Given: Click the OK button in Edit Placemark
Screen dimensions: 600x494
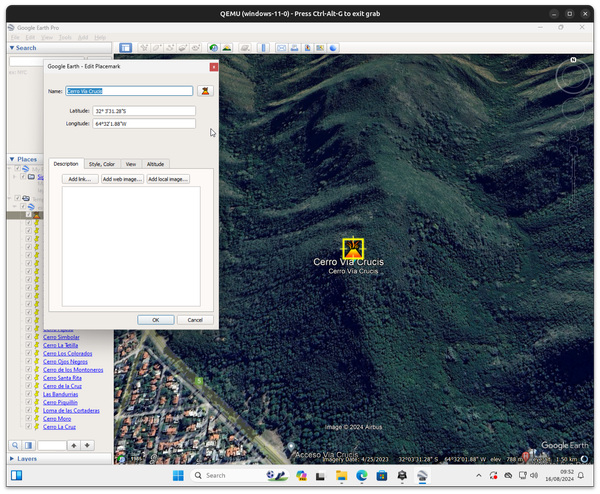Looking at the screenshot, I should click(x=156, y=320).
